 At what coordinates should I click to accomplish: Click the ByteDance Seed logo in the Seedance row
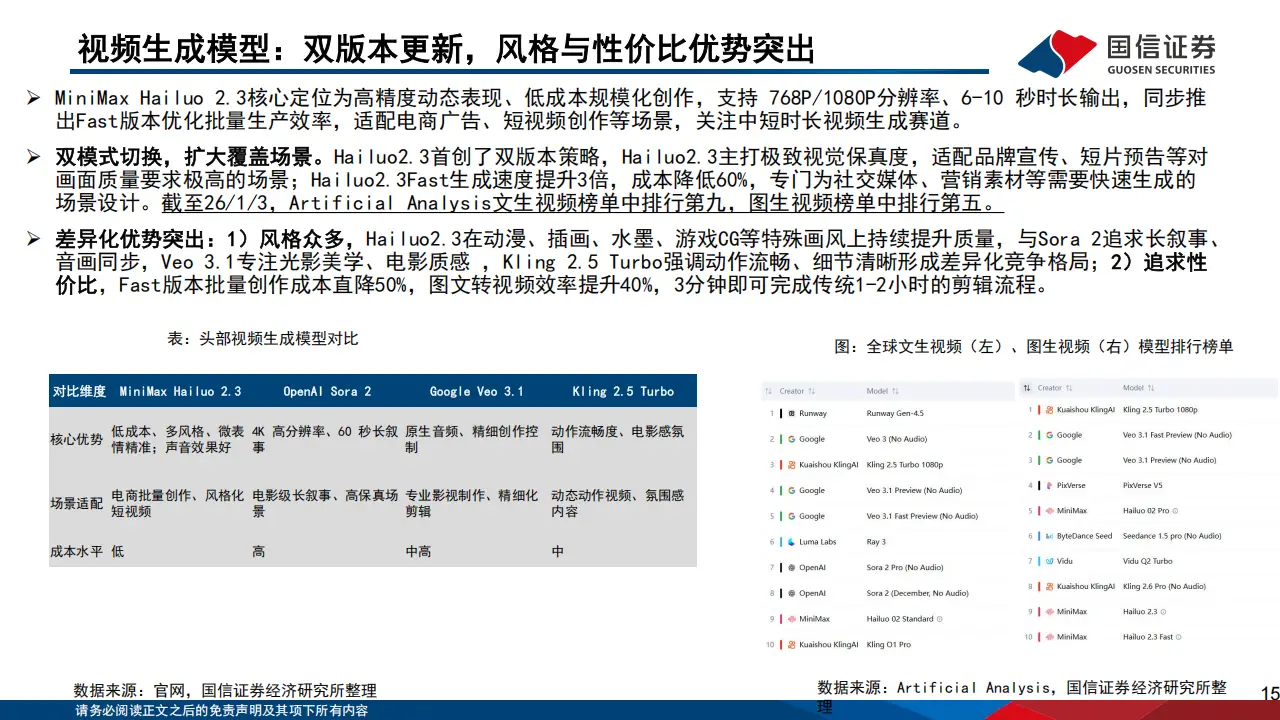click(x=1048, y=536)
